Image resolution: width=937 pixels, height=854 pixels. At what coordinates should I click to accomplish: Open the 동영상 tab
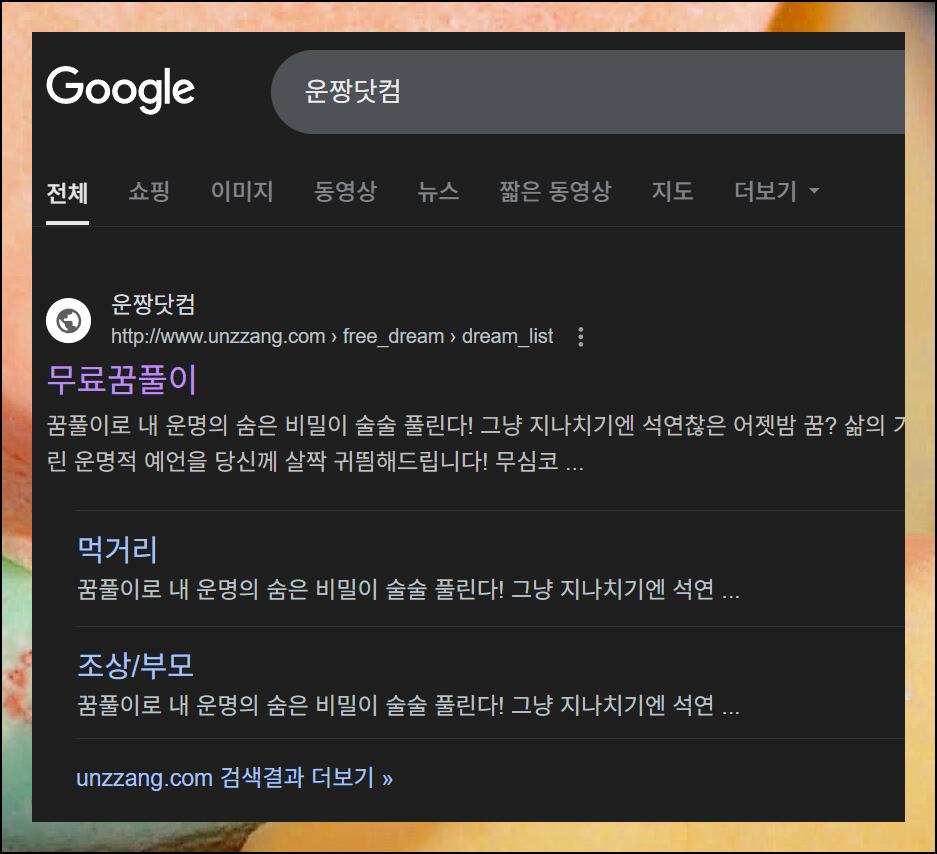point(345,191)
